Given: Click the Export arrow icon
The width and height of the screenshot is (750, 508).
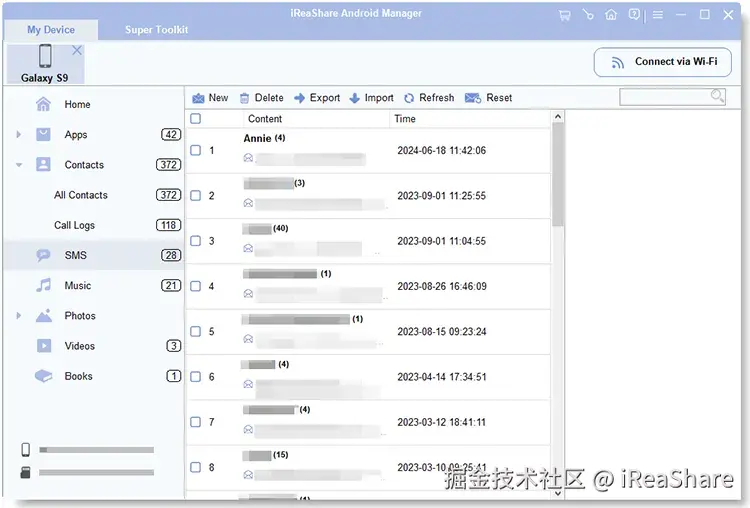Looking at the screenshot, I should 299,98.
